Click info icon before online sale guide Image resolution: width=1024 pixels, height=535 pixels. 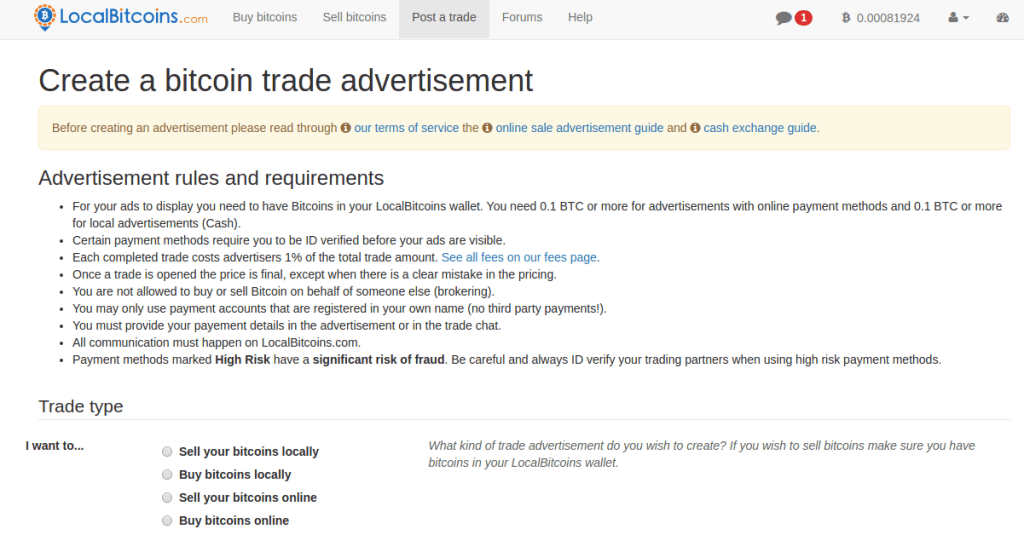(x=488, y=128)
